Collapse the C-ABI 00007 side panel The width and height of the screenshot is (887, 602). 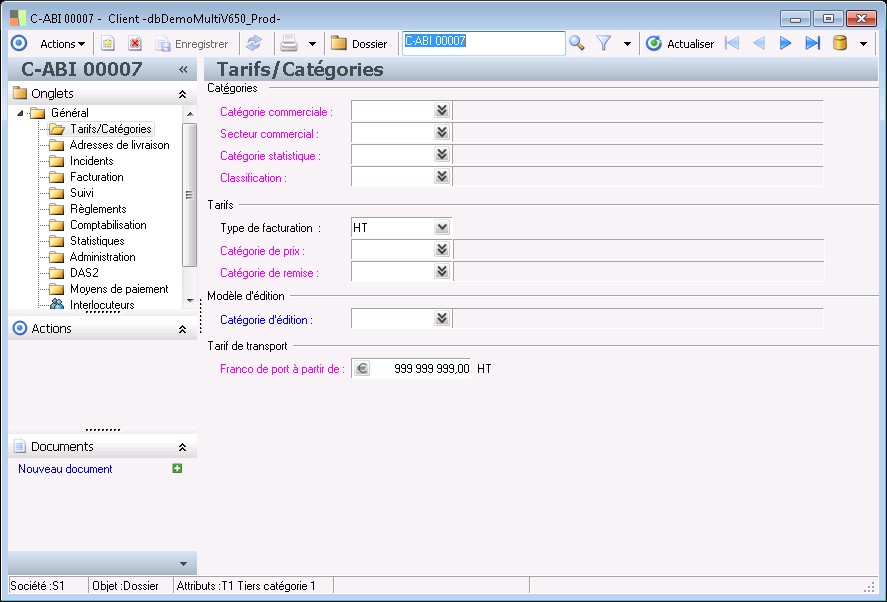coord(183,69)
